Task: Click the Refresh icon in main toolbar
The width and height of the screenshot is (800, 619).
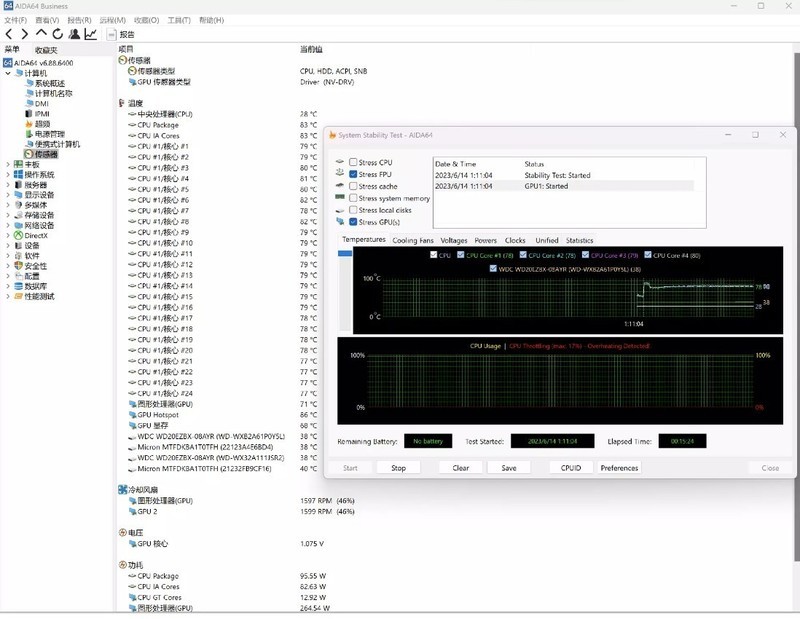Action: (58, 34)
